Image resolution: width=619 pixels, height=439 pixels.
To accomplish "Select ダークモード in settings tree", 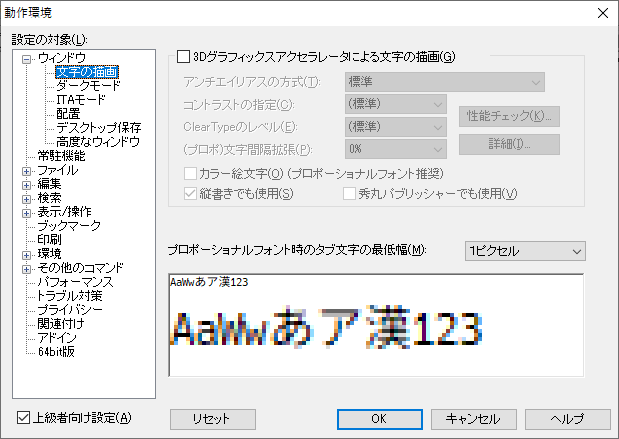I will [88, 86].
